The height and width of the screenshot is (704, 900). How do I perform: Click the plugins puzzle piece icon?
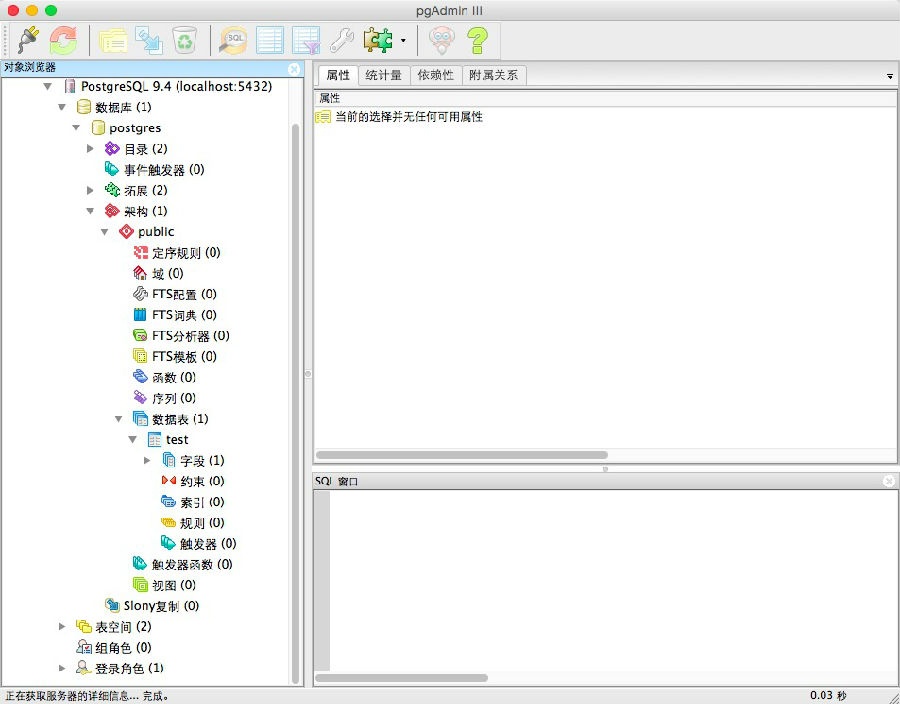point(378,40)
